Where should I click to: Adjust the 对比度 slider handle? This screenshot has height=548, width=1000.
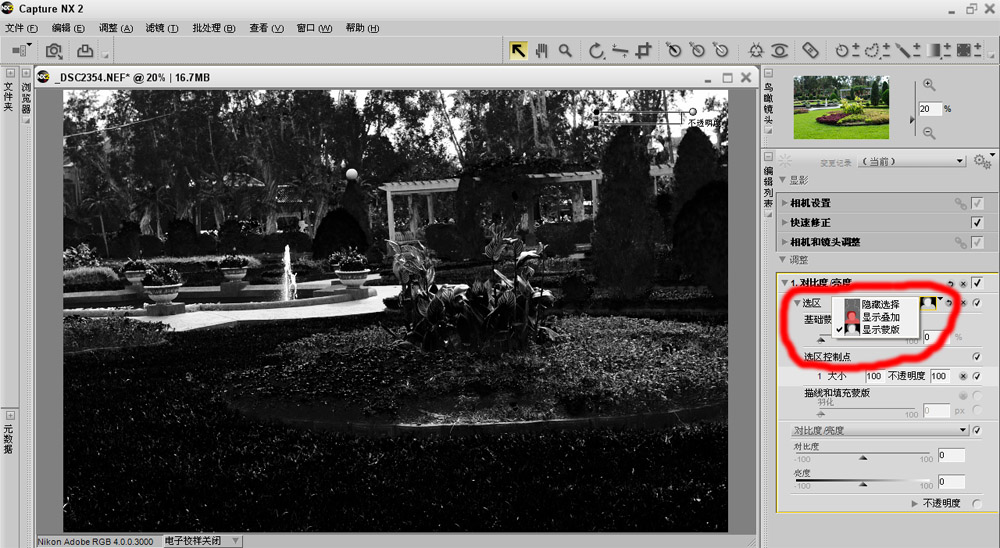point(863,457)
